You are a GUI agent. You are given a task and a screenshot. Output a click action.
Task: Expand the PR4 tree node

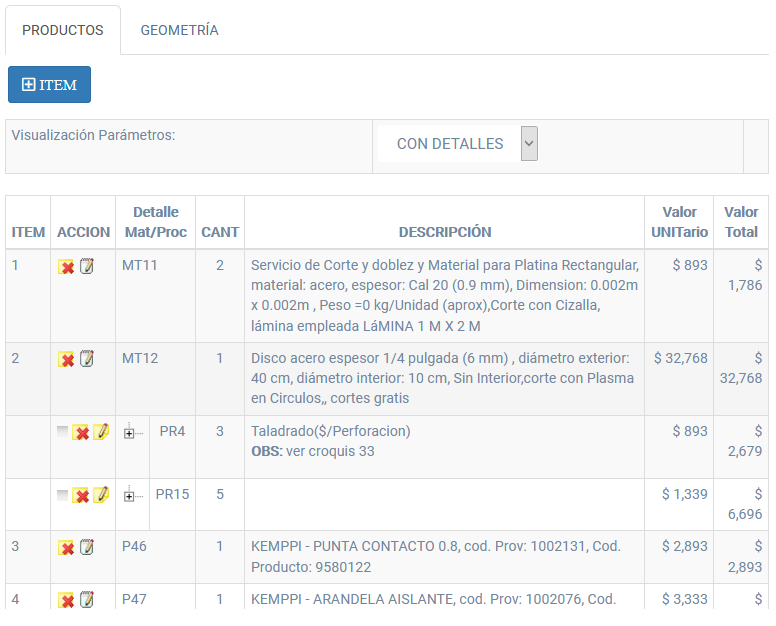click(129, 433)
